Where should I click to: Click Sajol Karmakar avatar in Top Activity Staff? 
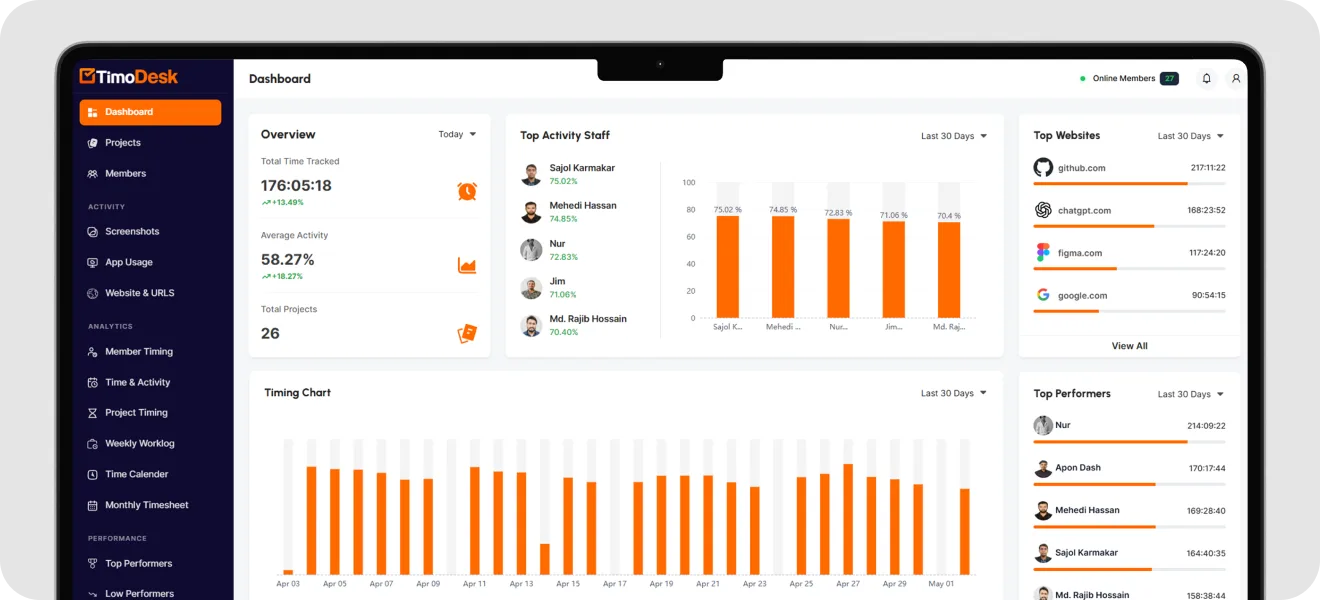[x=531, y=175]
